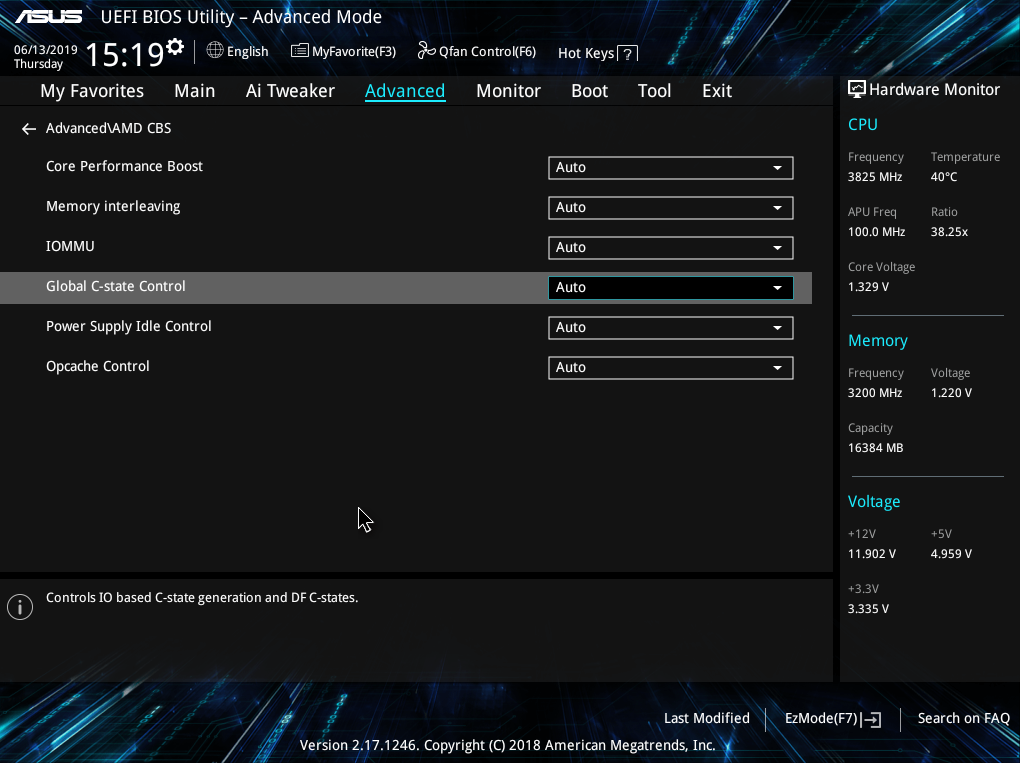
Task: Click the MyFavorite list icon
Action: point(299,51)
